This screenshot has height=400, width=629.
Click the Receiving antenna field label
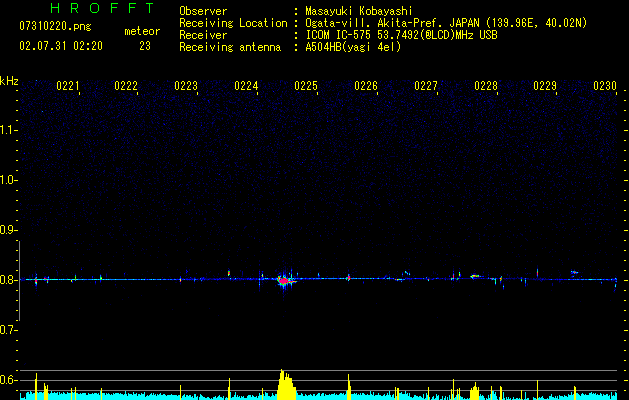(230, 47)
